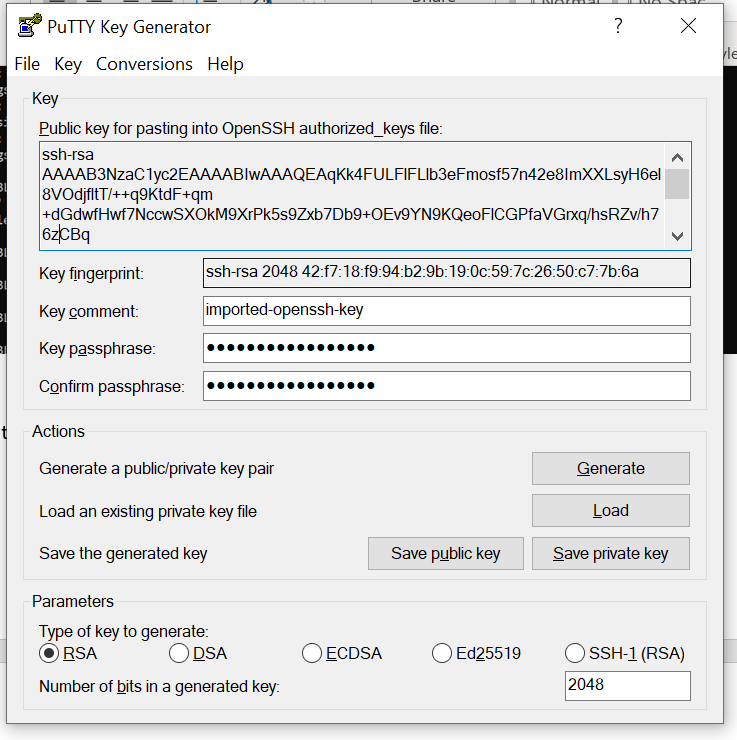The width and height of the screenshot is (737, 740).
Task: Click the 'Key comment:' label
Action: point(89,311)
